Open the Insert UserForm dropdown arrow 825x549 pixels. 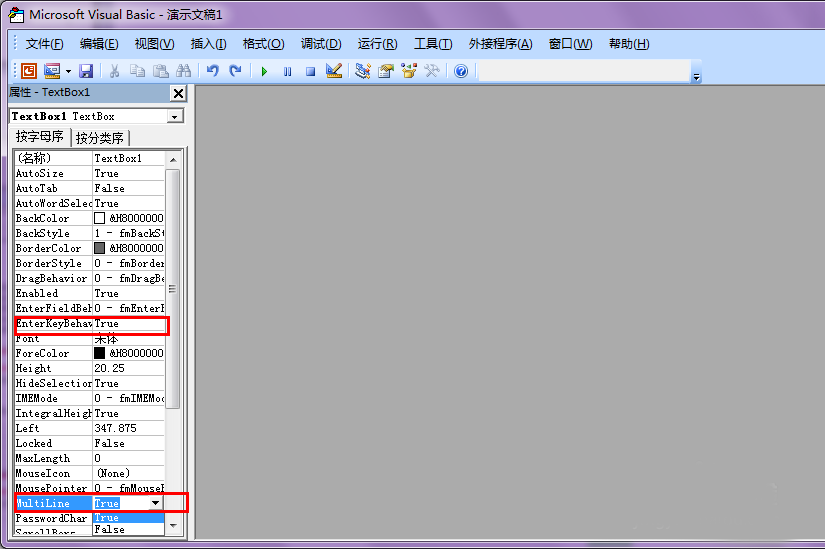(68, 71)
